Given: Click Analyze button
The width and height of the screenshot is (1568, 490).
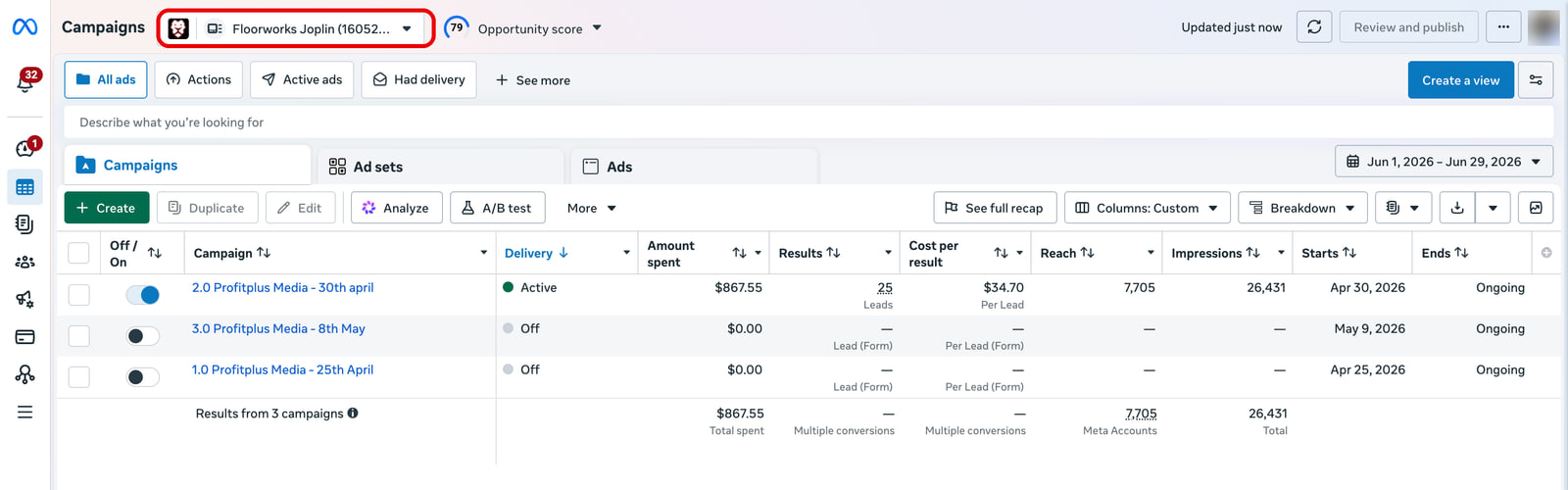Looking at the screenshot, I should point(396,208).
